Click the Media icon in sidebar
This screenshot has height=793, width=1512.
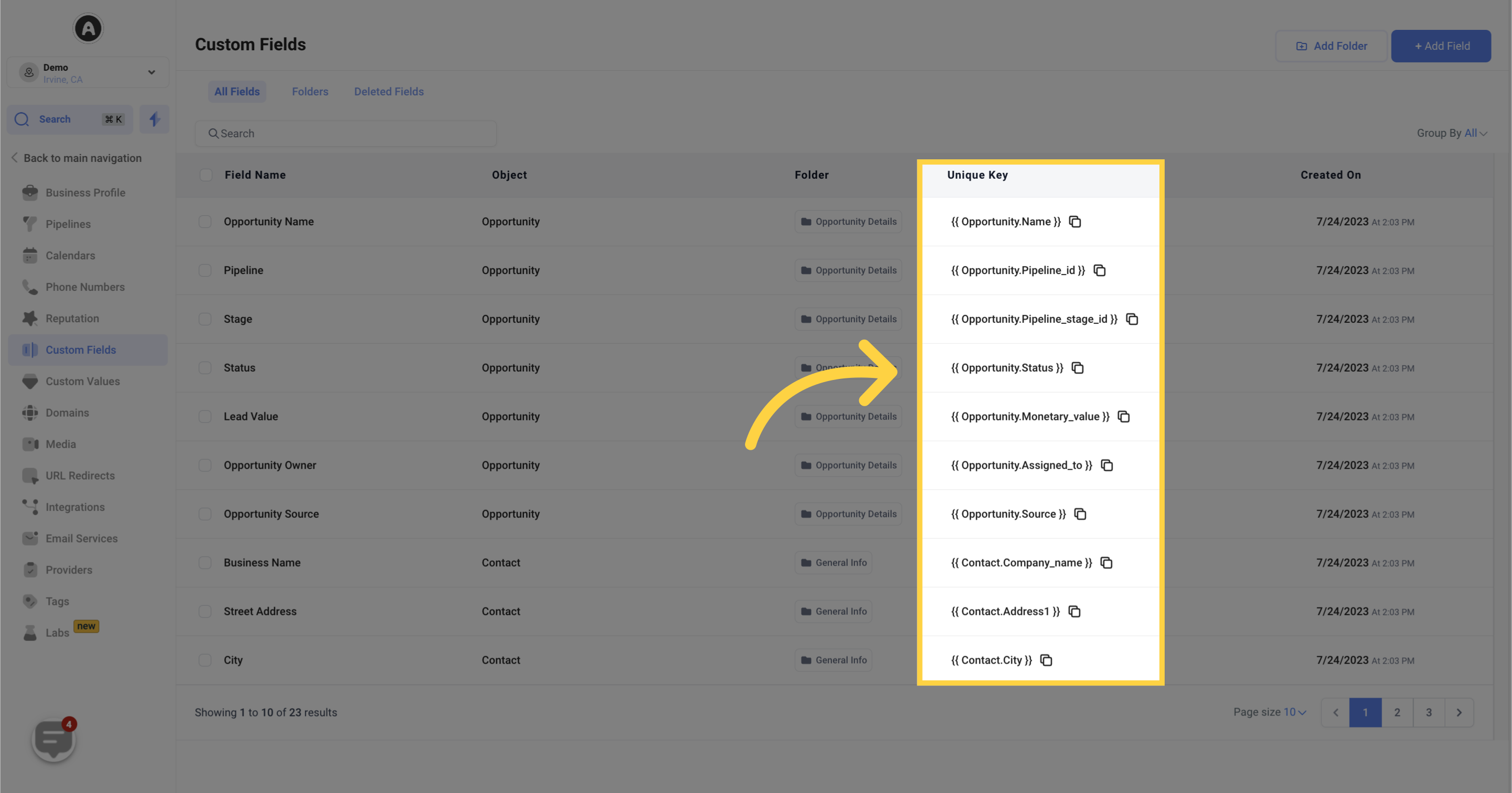click(30, 444)
